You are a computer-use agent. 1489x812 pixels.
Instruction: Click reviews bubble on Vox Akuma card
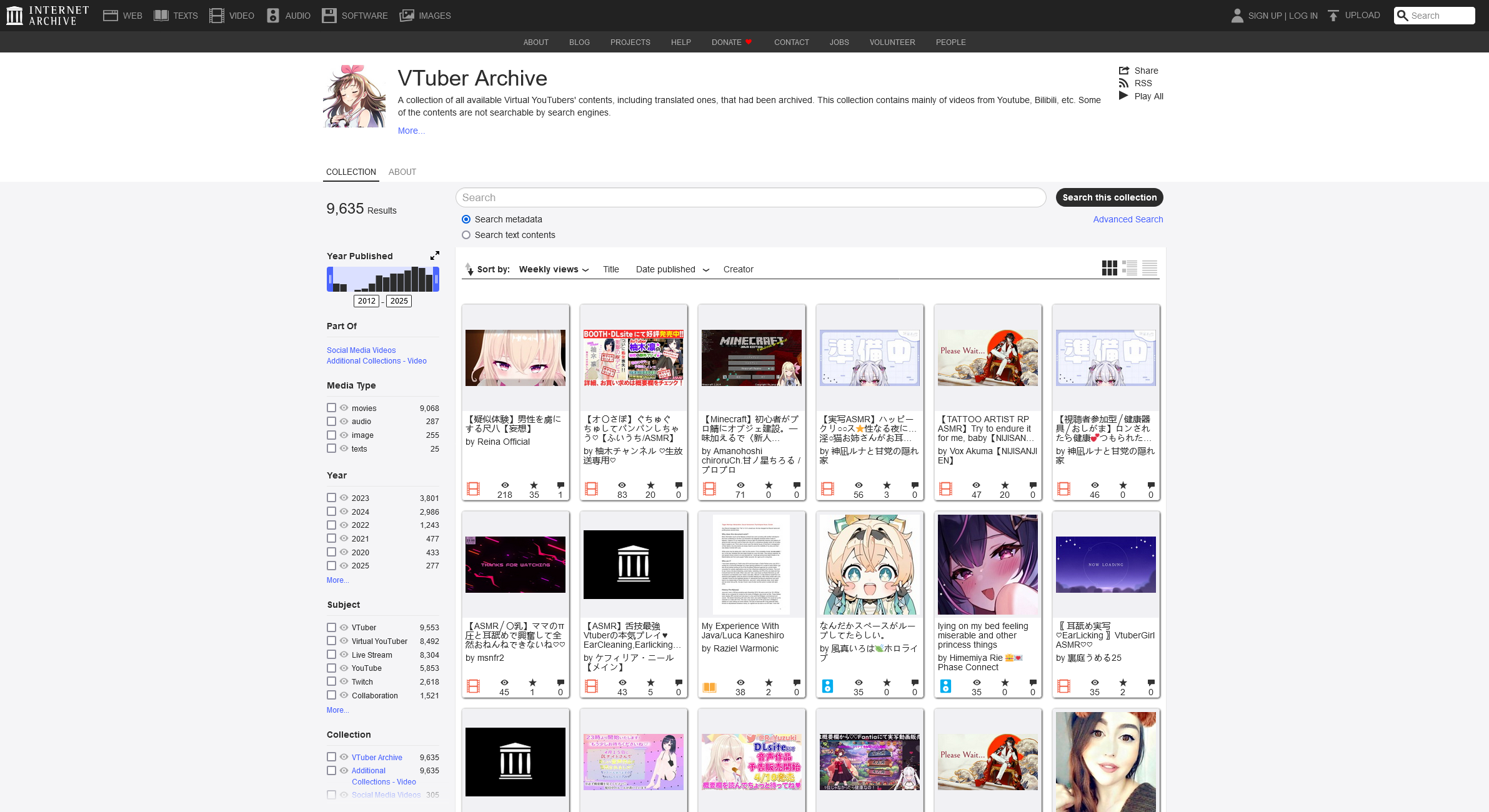coord(1033,485)
